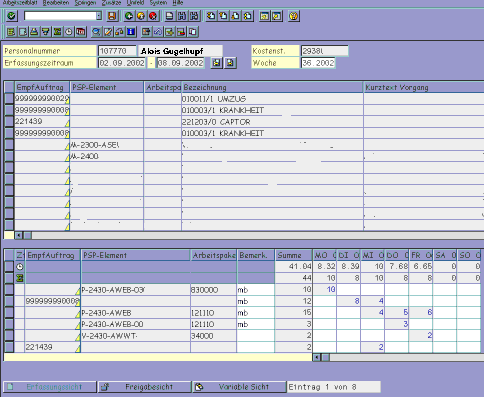484x397 pixels.
Task: Create new session icon
Action: pyautogui.click(x=264, y=16)
